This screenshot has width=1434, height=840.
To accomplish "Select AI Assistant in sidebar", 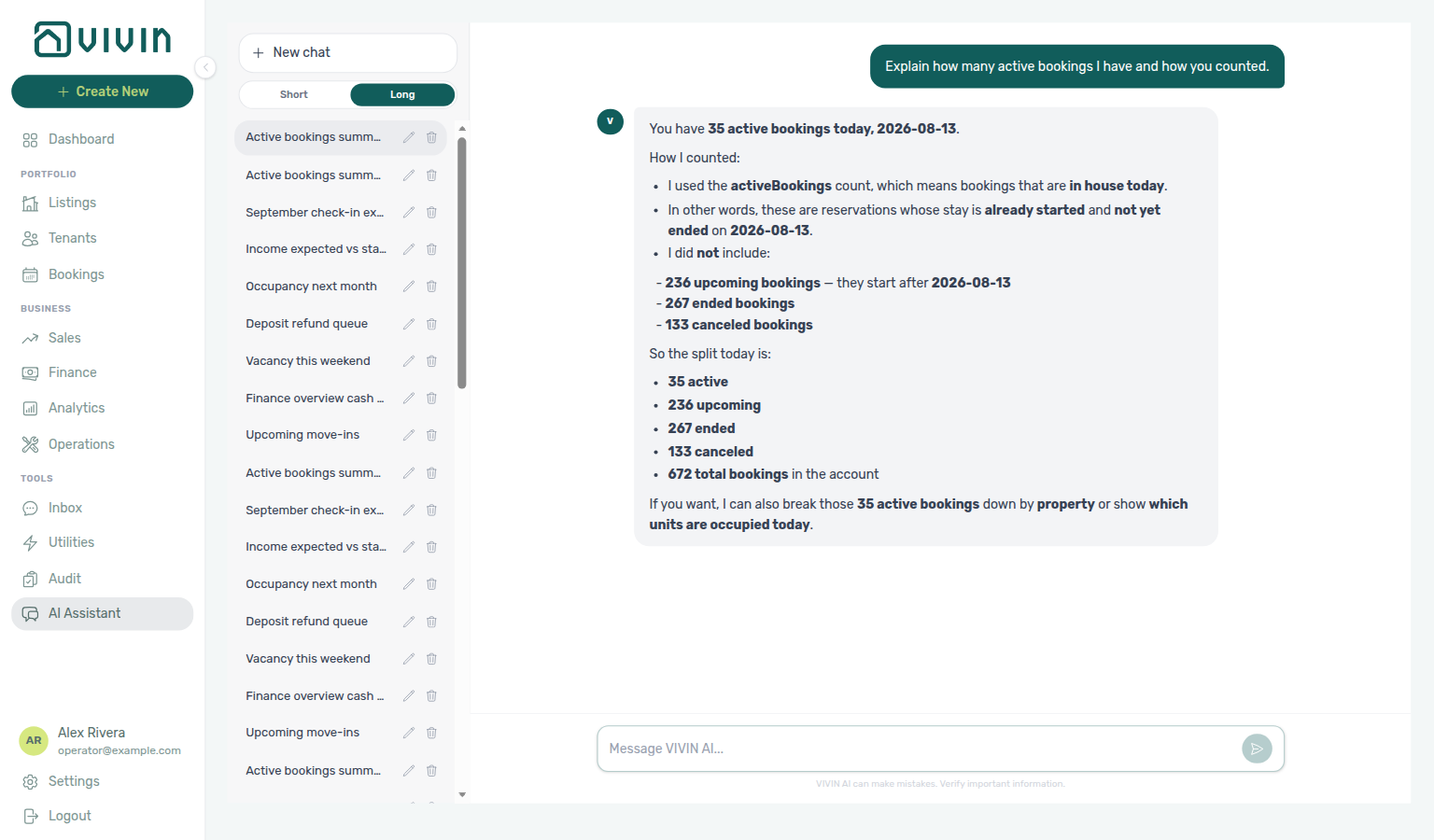I will [x=103, y=613].
